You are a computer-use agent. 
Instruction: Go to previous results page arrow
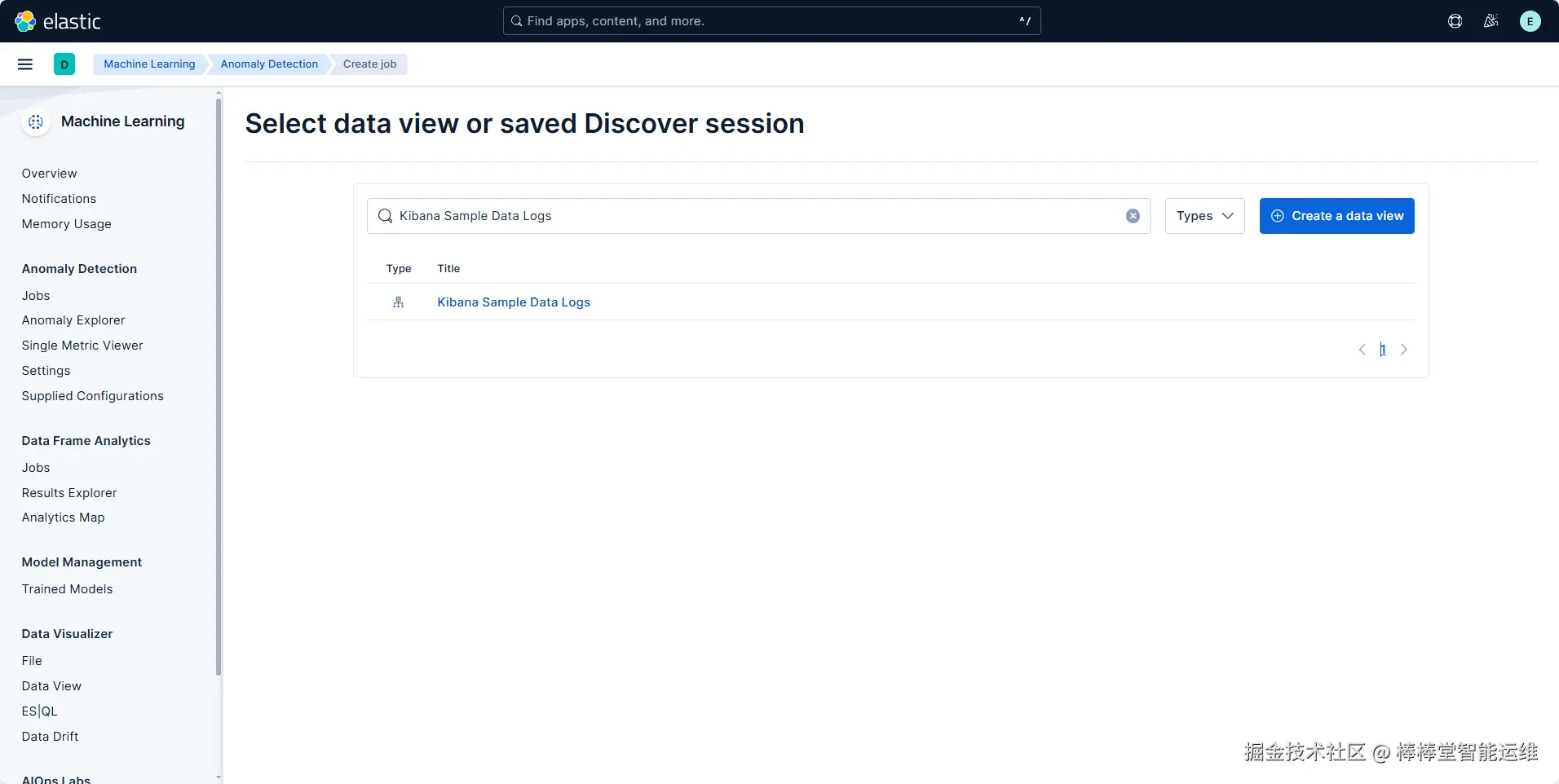1362,350
